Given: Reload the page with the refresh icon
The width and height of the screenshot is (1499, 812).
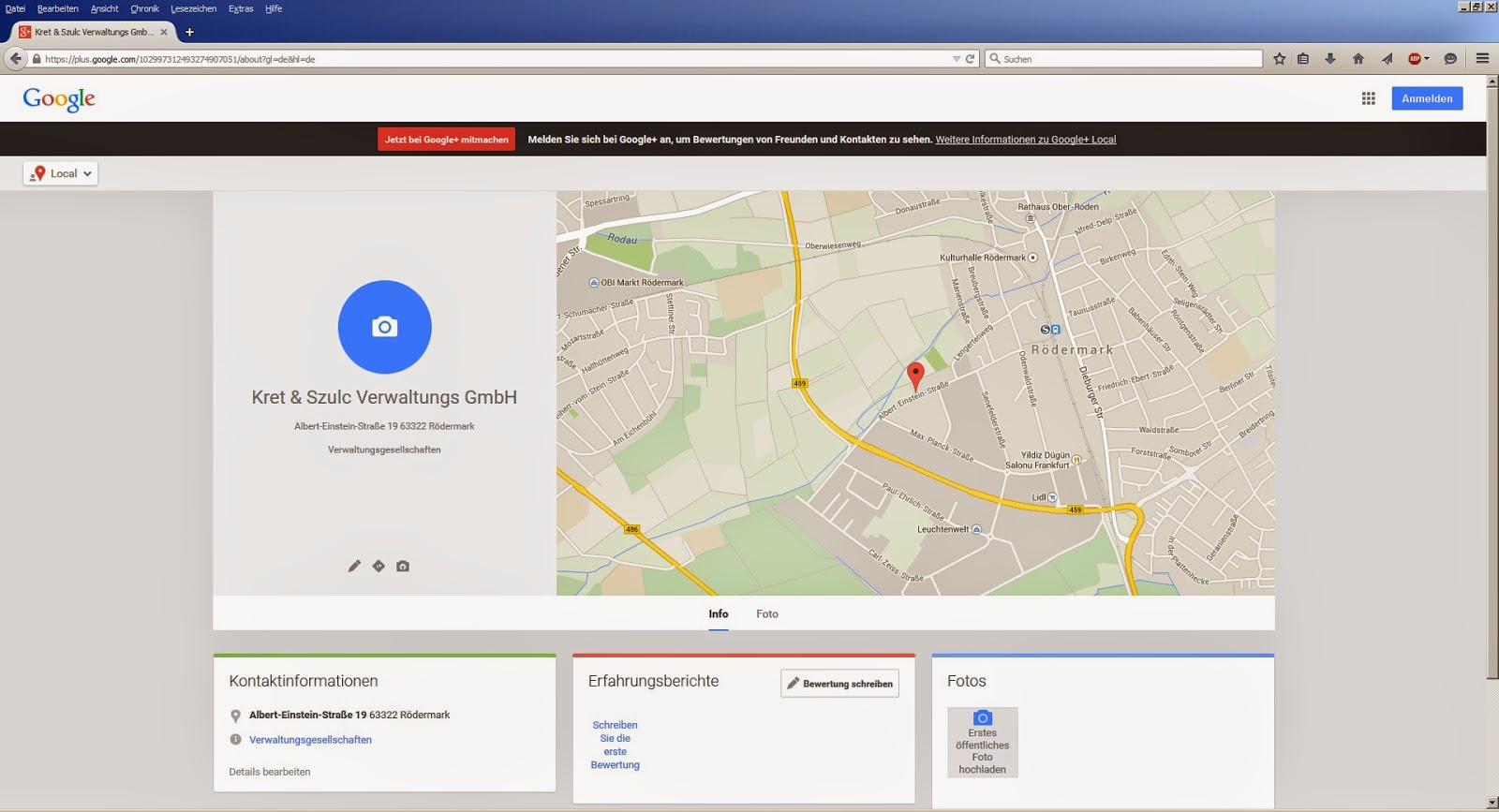Looking at the screenshot, I should 971,58.
